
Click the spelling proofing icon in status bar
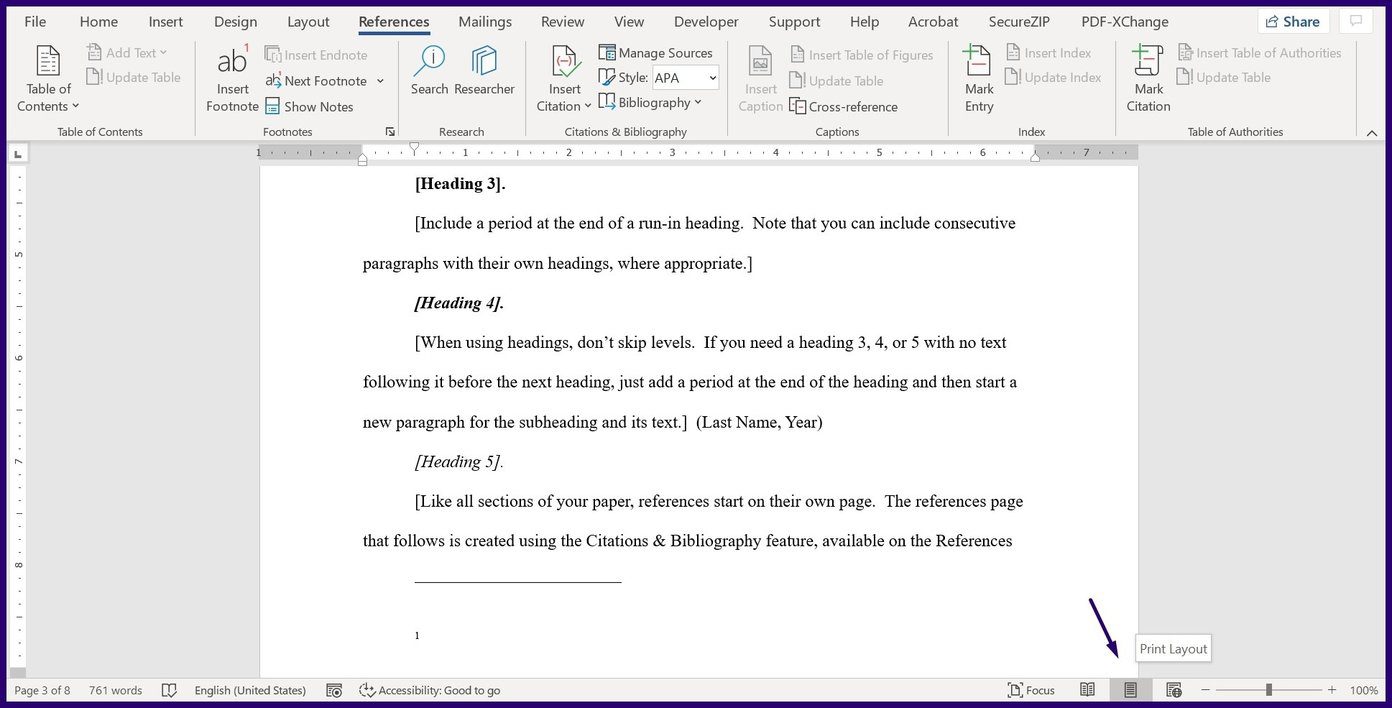coord(169,690)
